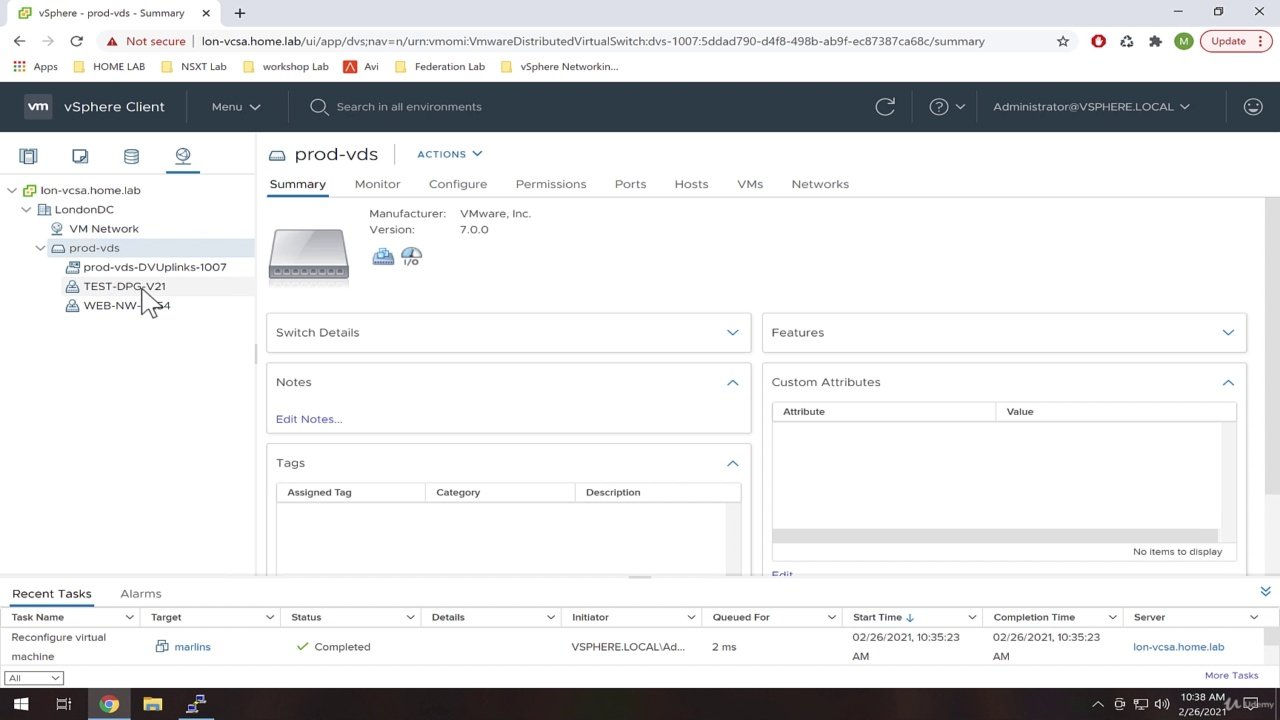Click the feedback smiley icon
1280x720 pixels.
pyautogui.click(x=1253, y=106)
